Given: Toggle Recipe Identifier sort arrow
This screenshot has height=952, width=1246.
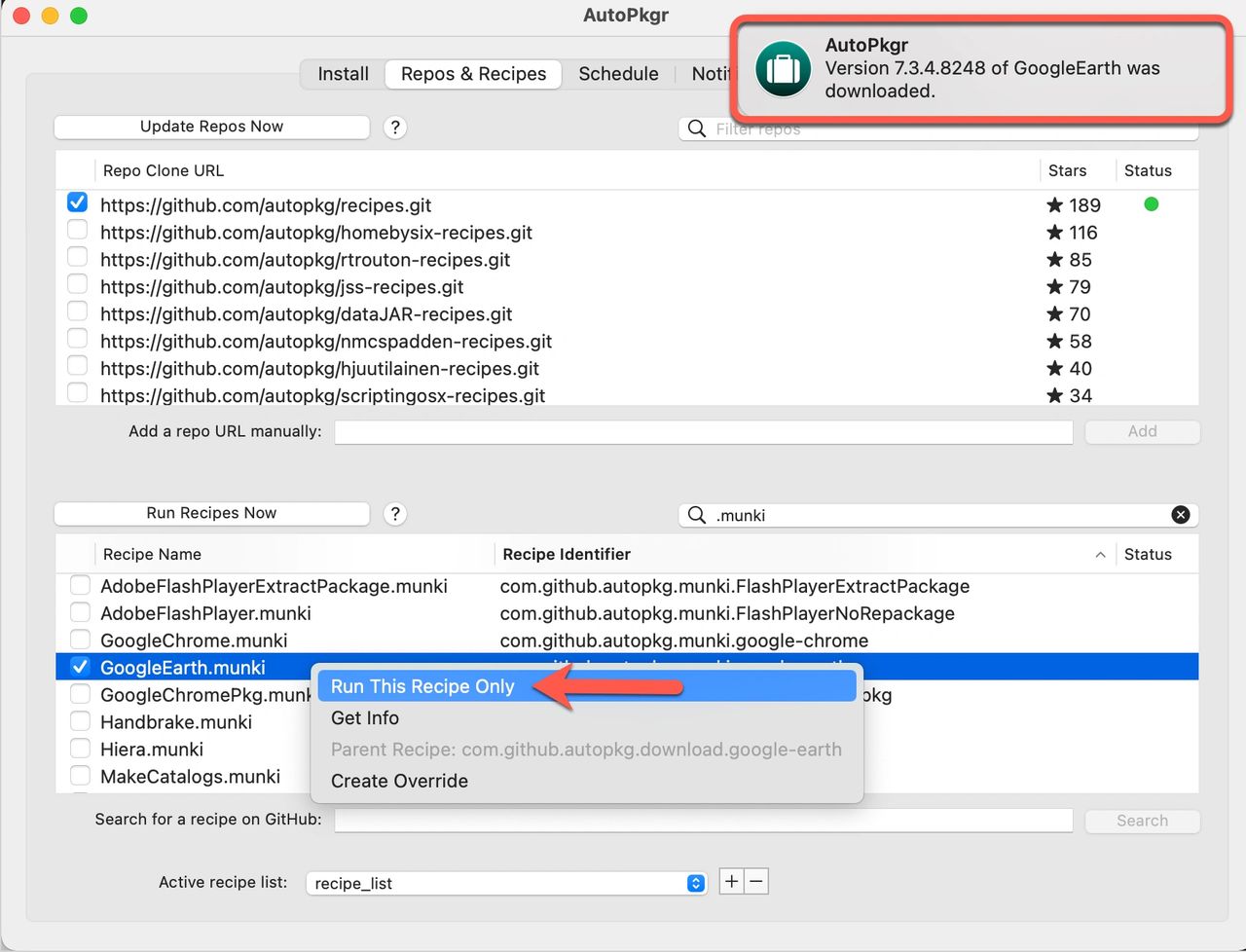Looking at the screenshot, I should (x=1100, y=555).
